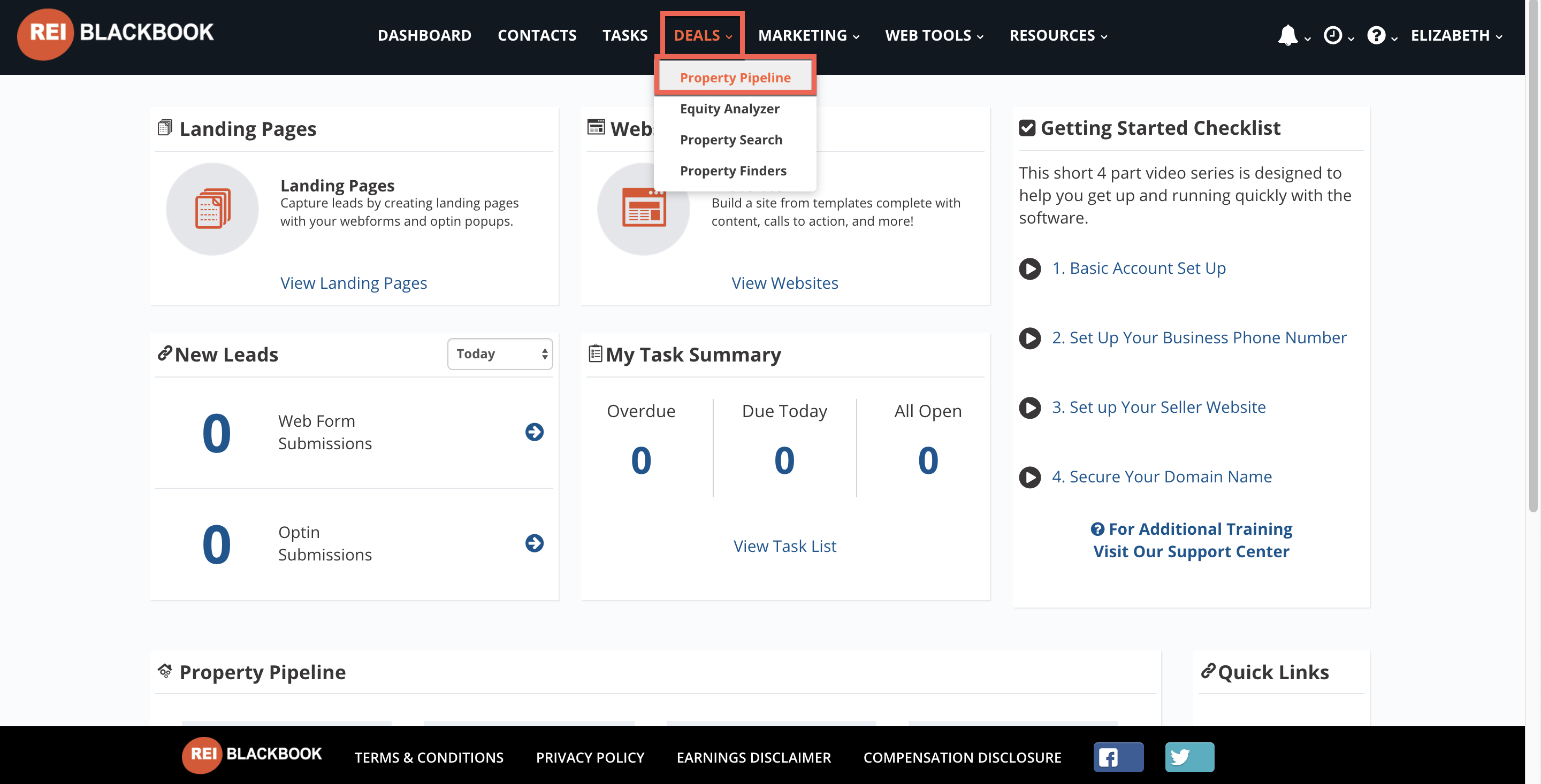The image size is (1541, 784).
Task: Click the My Task Summary clipboard icon
Action: 595,353
